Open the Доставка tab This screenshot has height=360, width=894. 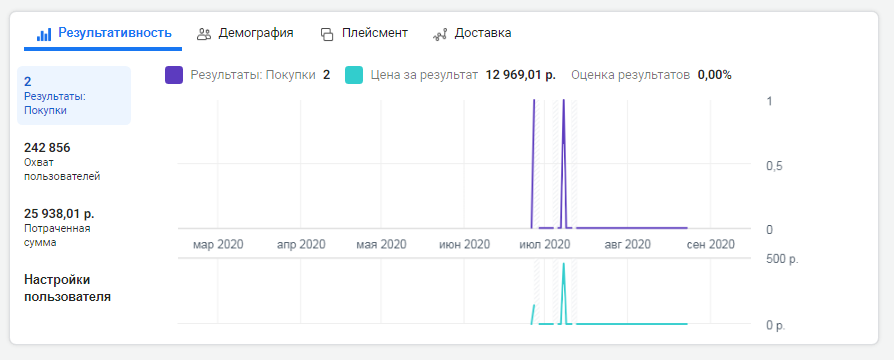click(472, 33)
